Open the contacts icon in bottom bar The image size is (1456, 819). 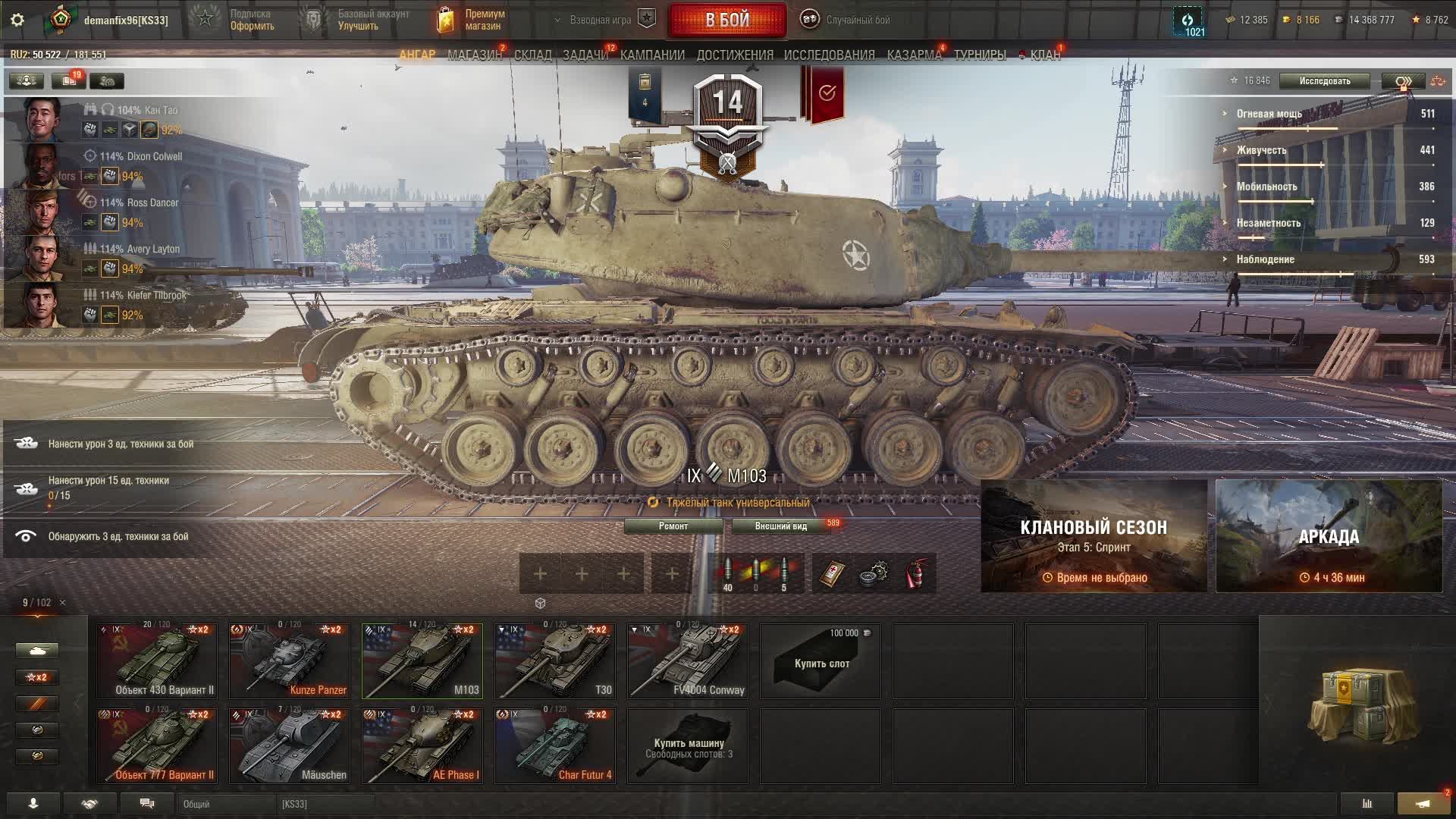click(x=33, y=803)
